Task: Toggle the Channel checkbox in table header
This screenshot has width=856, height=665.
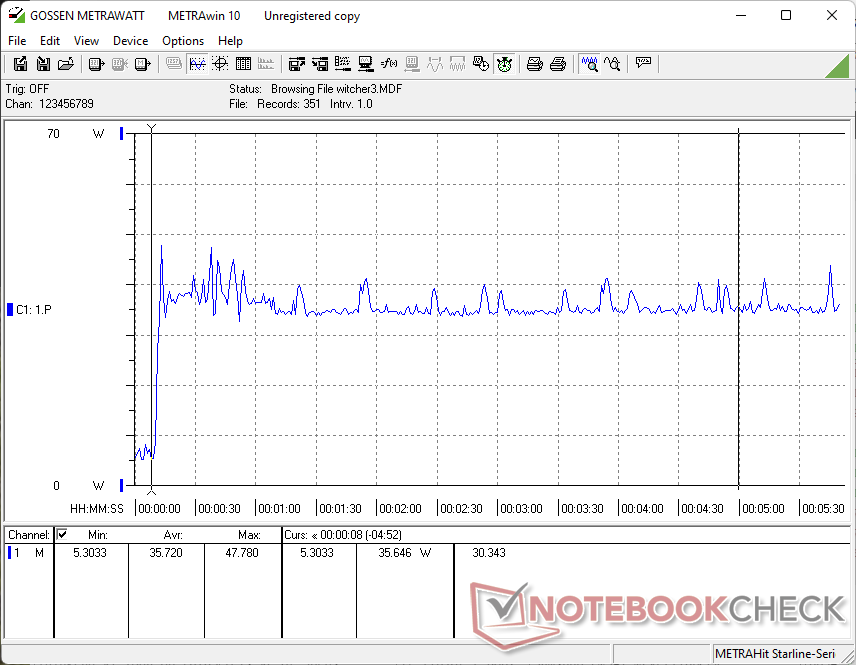Action: (62, 534)
